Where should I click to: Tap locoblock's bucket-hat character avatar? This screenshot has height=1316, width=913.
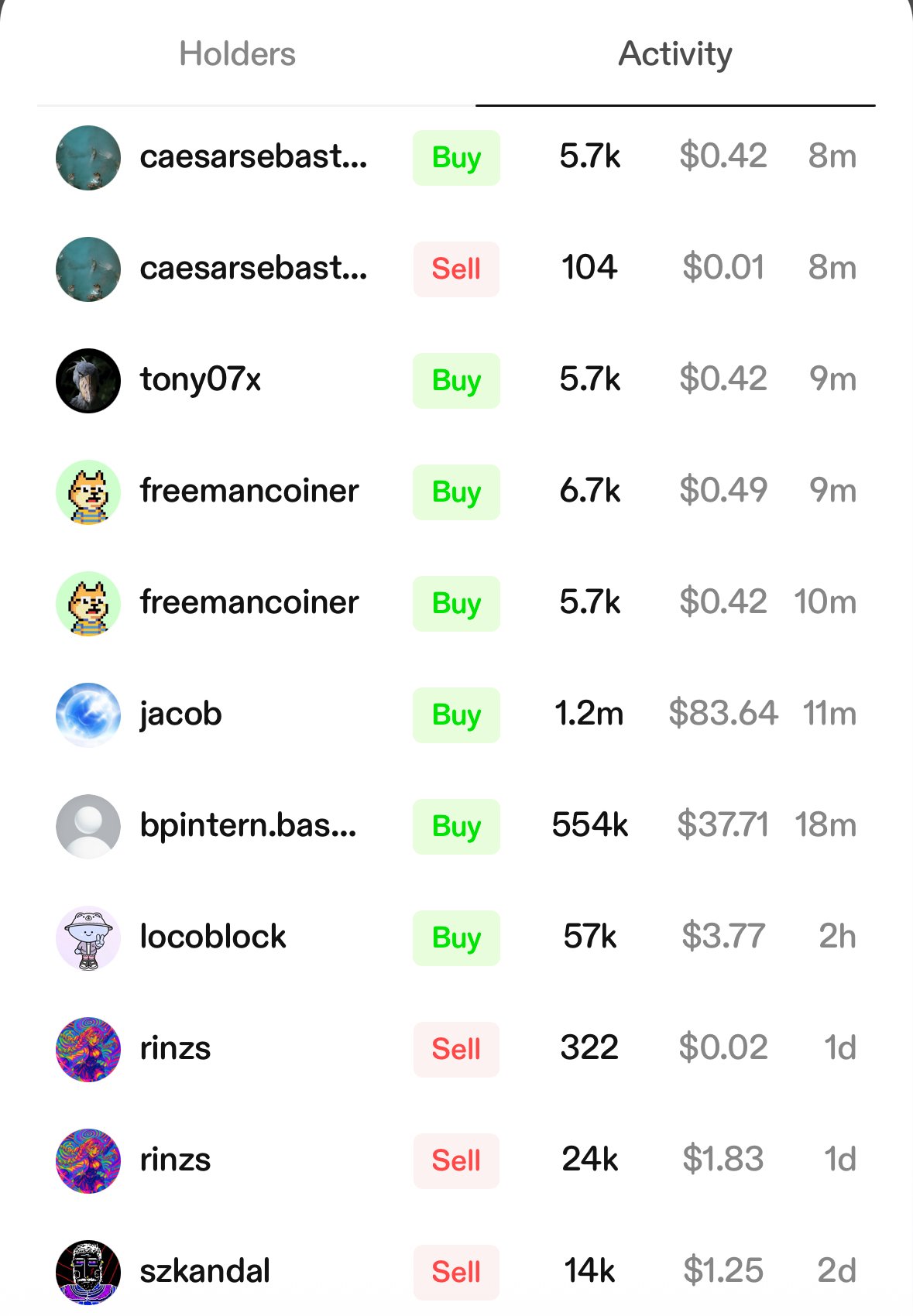point(88,937)
